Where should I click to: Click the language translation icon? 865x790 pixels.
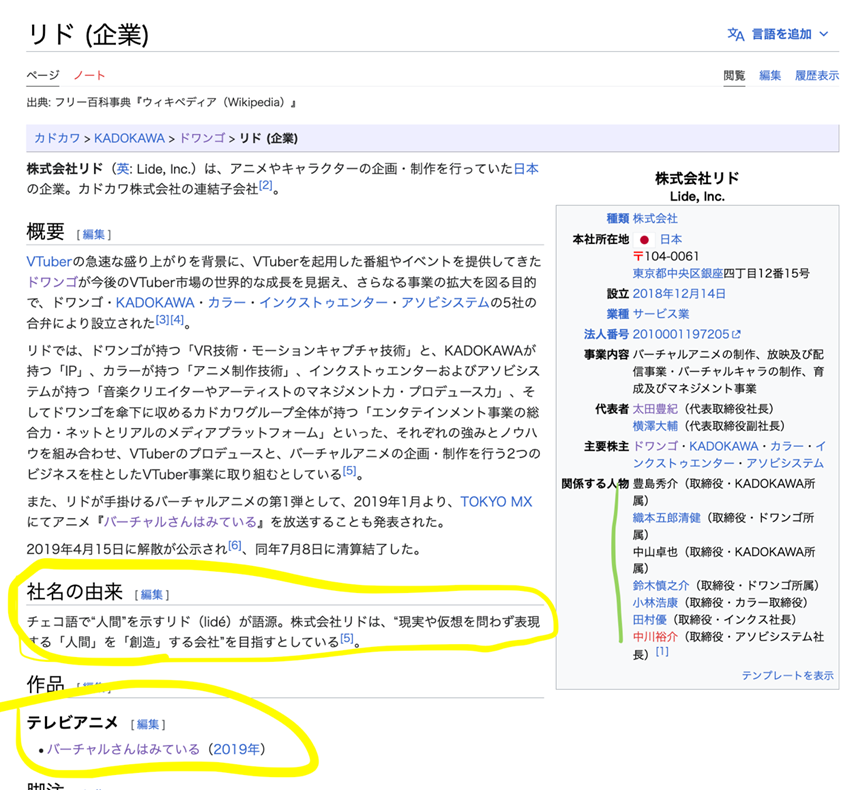(x=735, y=34)
